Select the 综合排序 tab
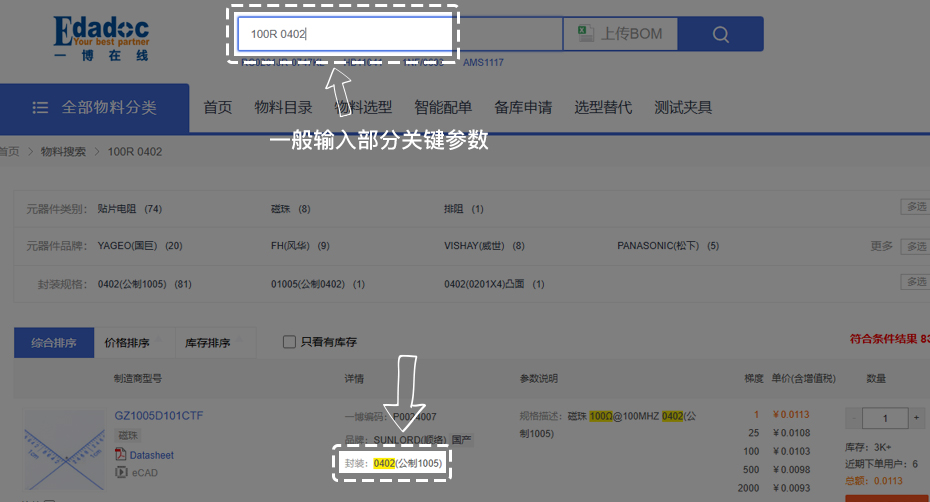The image size is (930, 502). 54,343
